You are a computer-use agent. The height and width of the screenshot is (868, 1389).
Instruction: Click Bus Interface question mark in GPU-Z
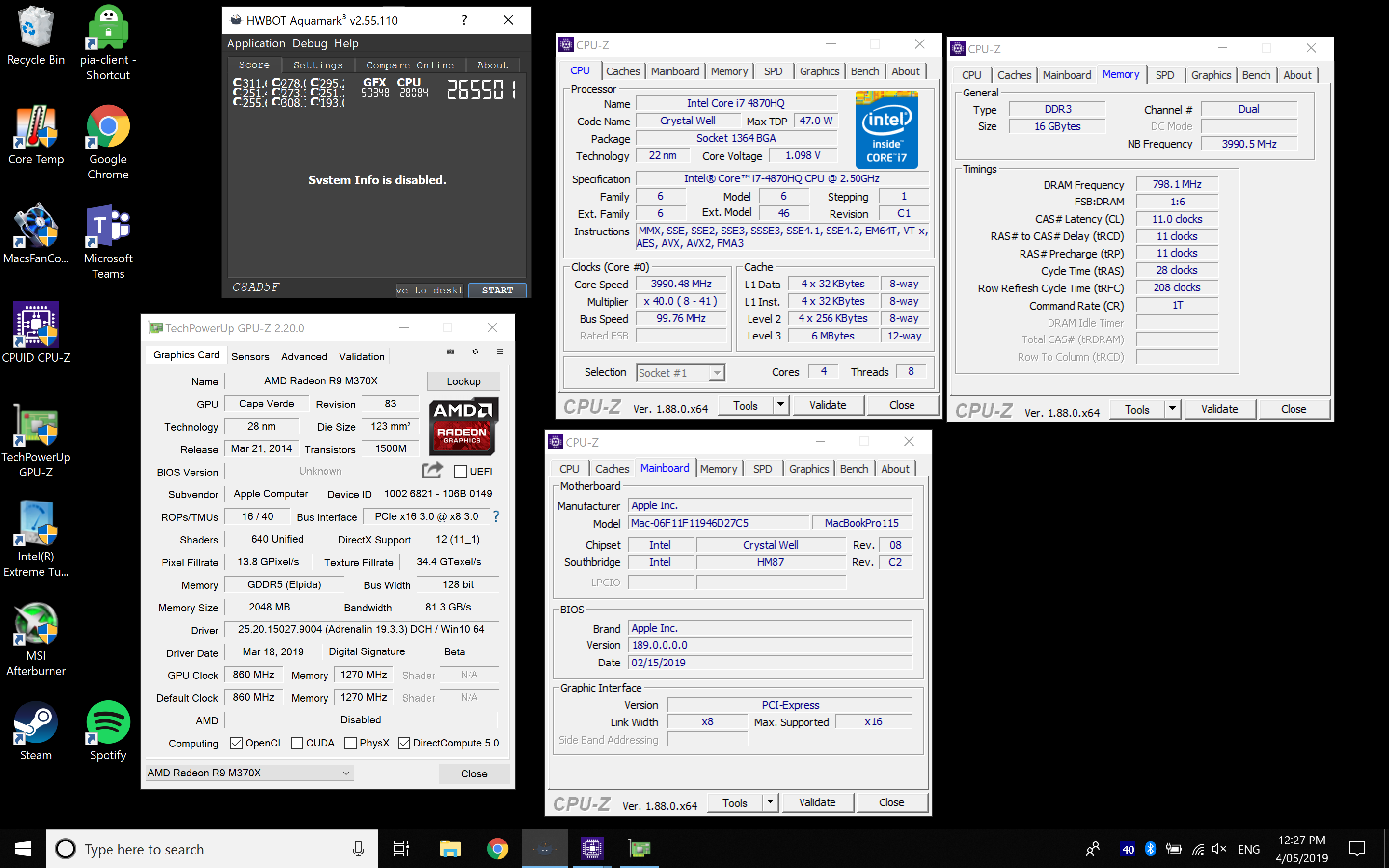tap(496, 516)
